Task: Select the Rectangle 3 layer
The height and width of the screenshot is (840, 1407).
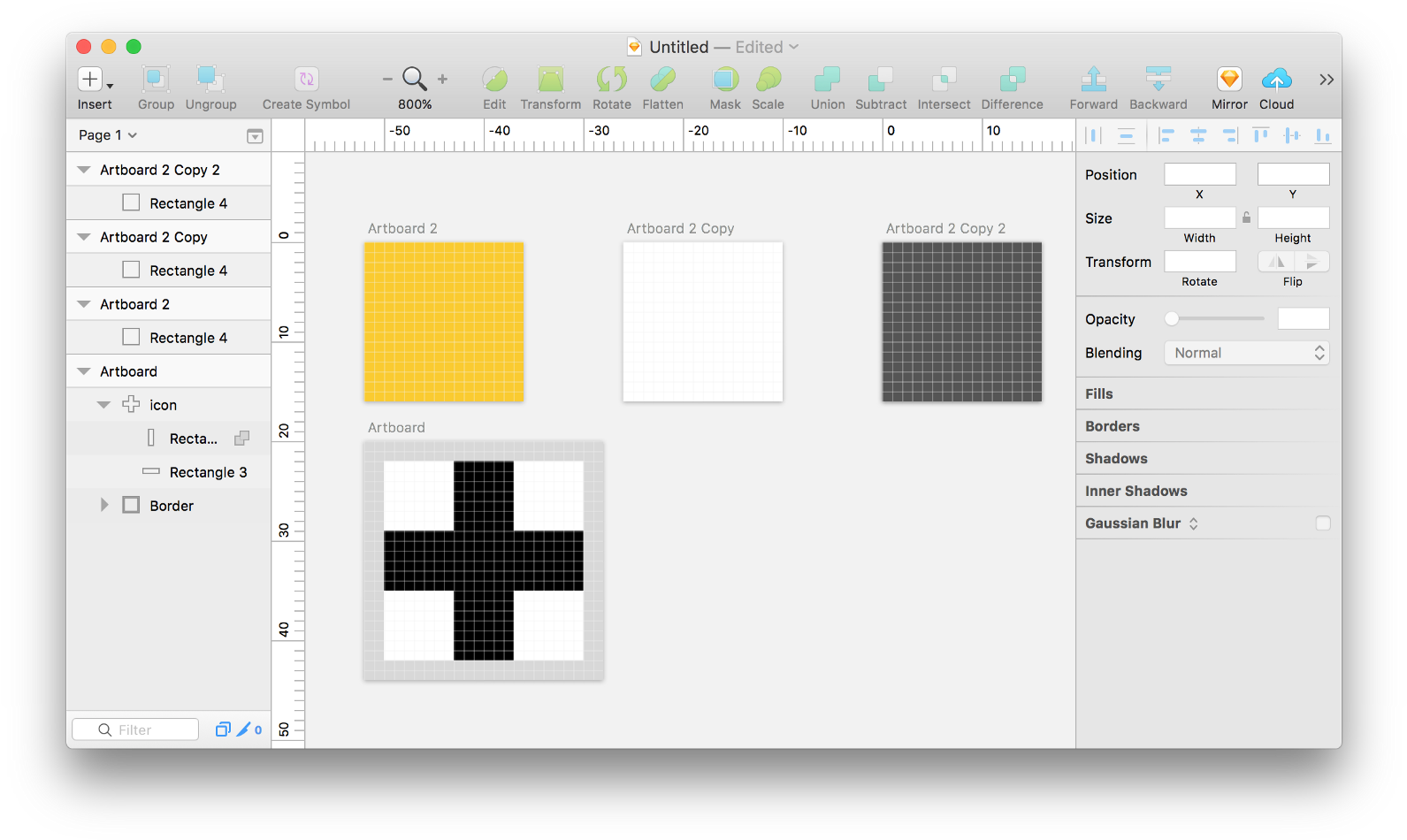Action: 208,472
